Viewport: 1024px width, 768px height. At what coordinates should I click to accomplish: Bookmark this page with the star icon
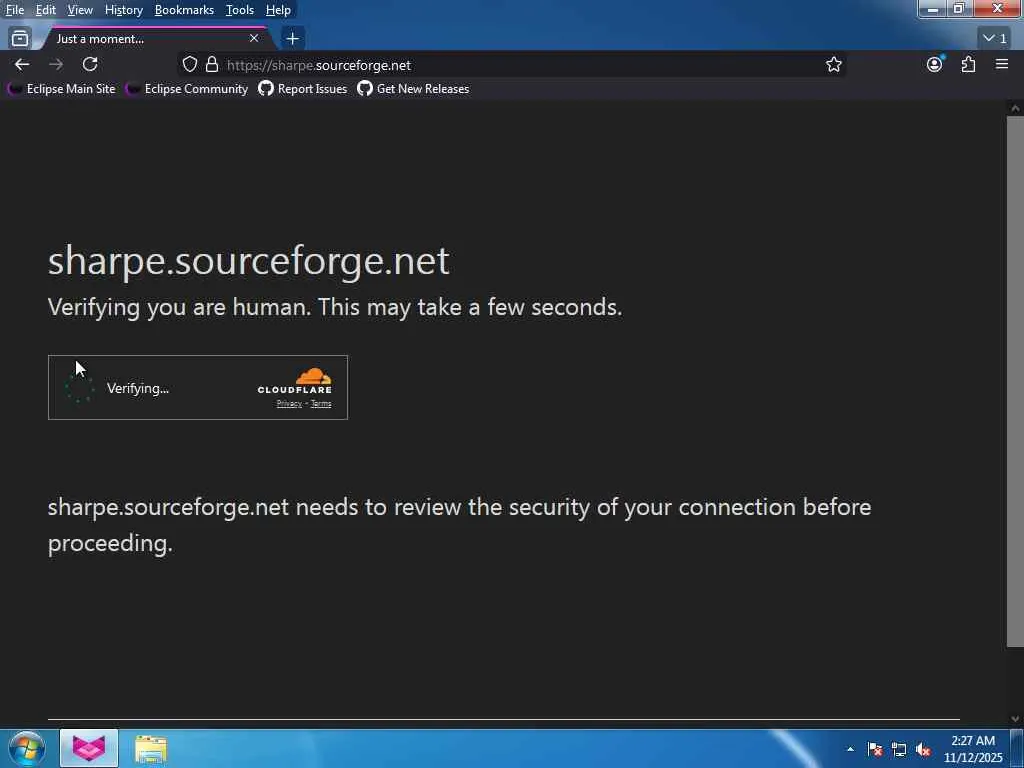[834, 64]
